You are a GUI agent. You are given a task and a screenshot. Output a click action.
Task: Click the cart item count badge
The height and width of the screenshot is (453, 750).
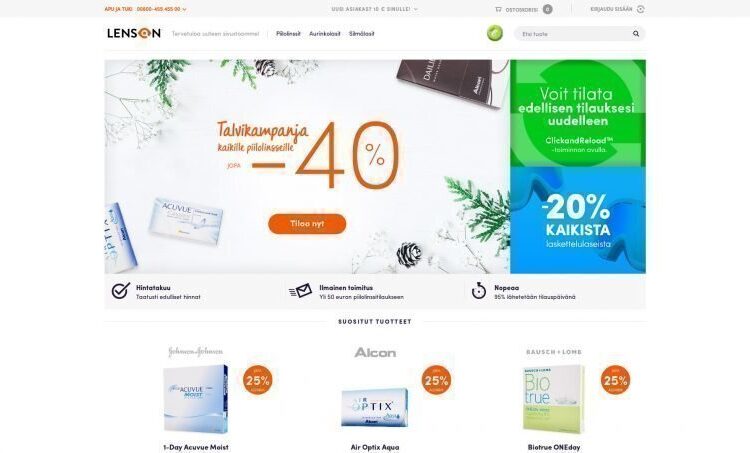(548, 9)
